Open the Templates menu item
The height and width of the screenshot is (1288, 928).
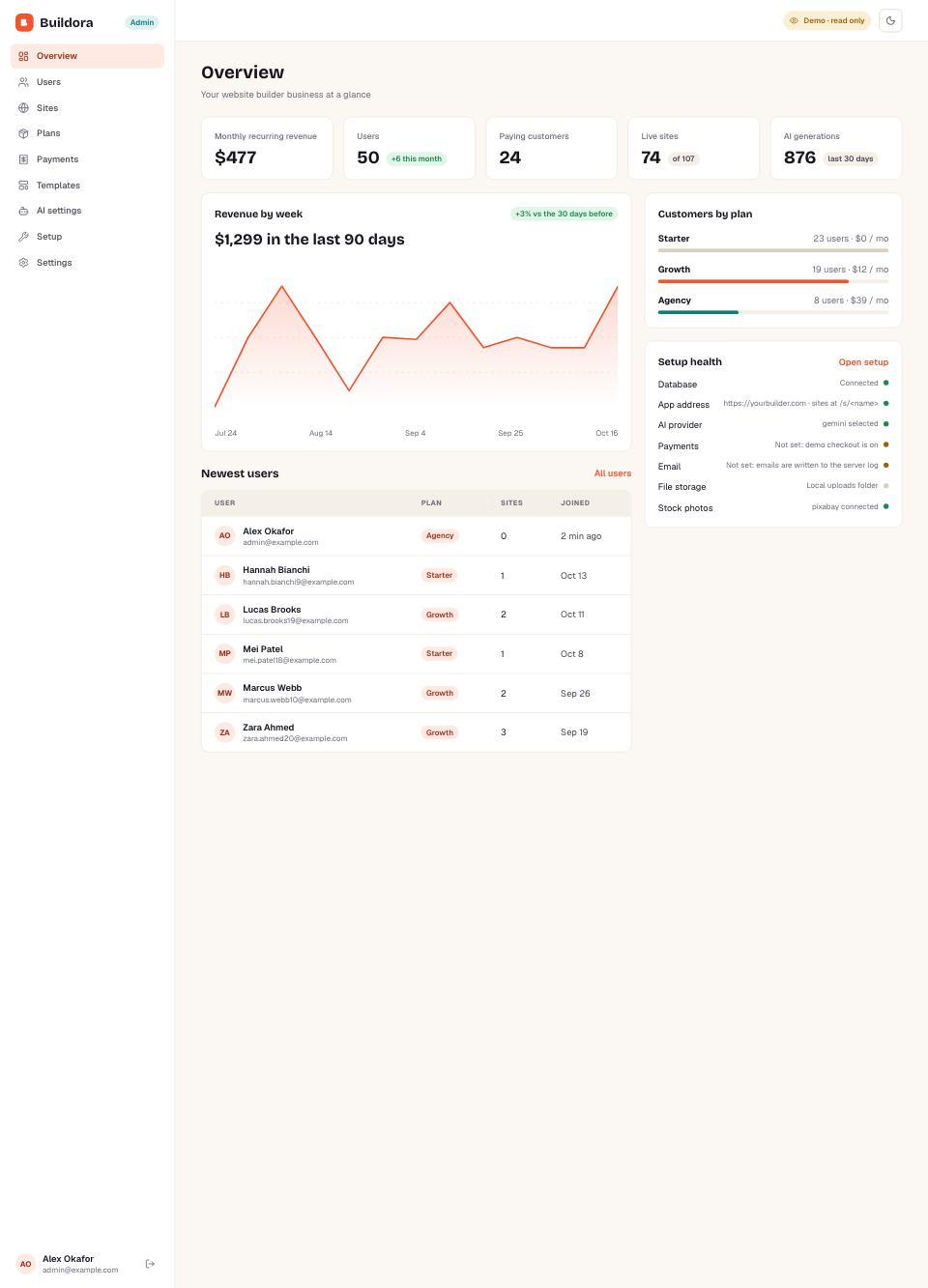pyautogui.click(x=87, y=186)
